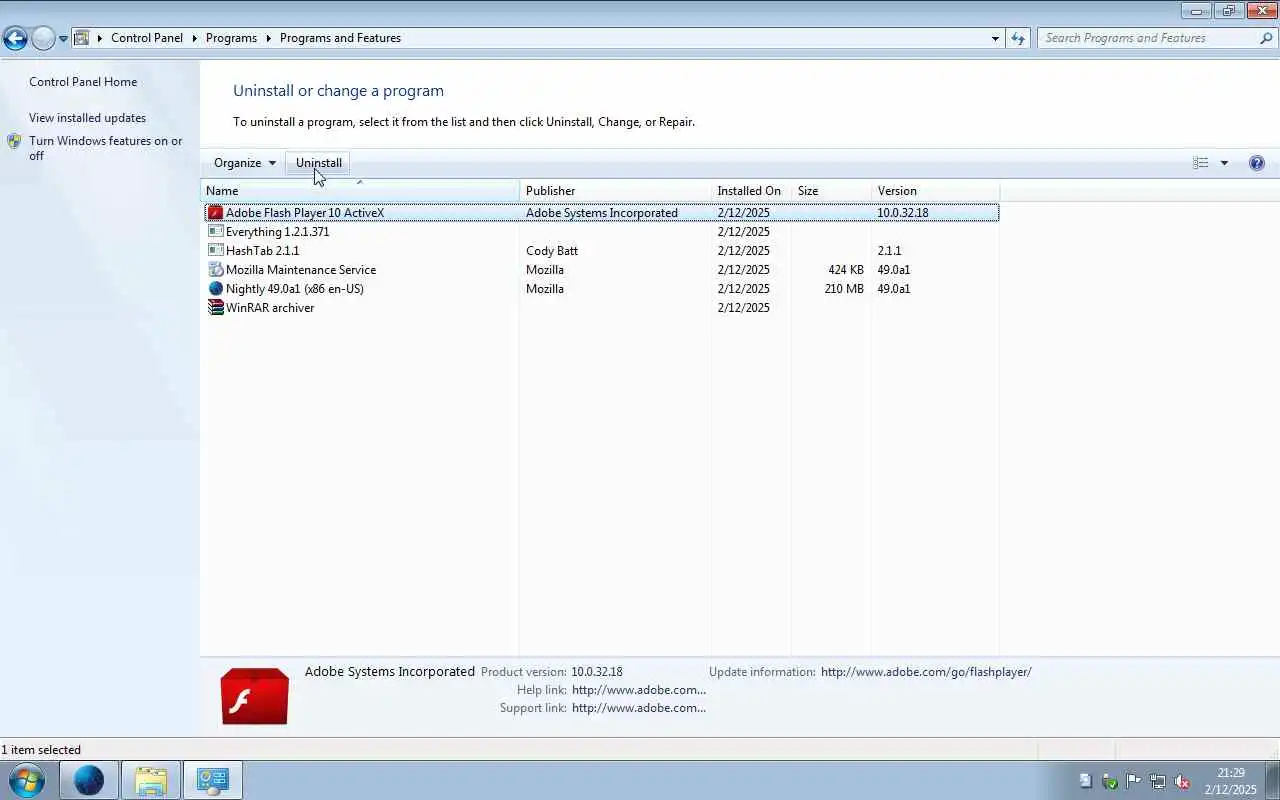The width and height of the screenshot is (1280, 800).
Task: Click the flashplayer update information URL
Action: 926,672
